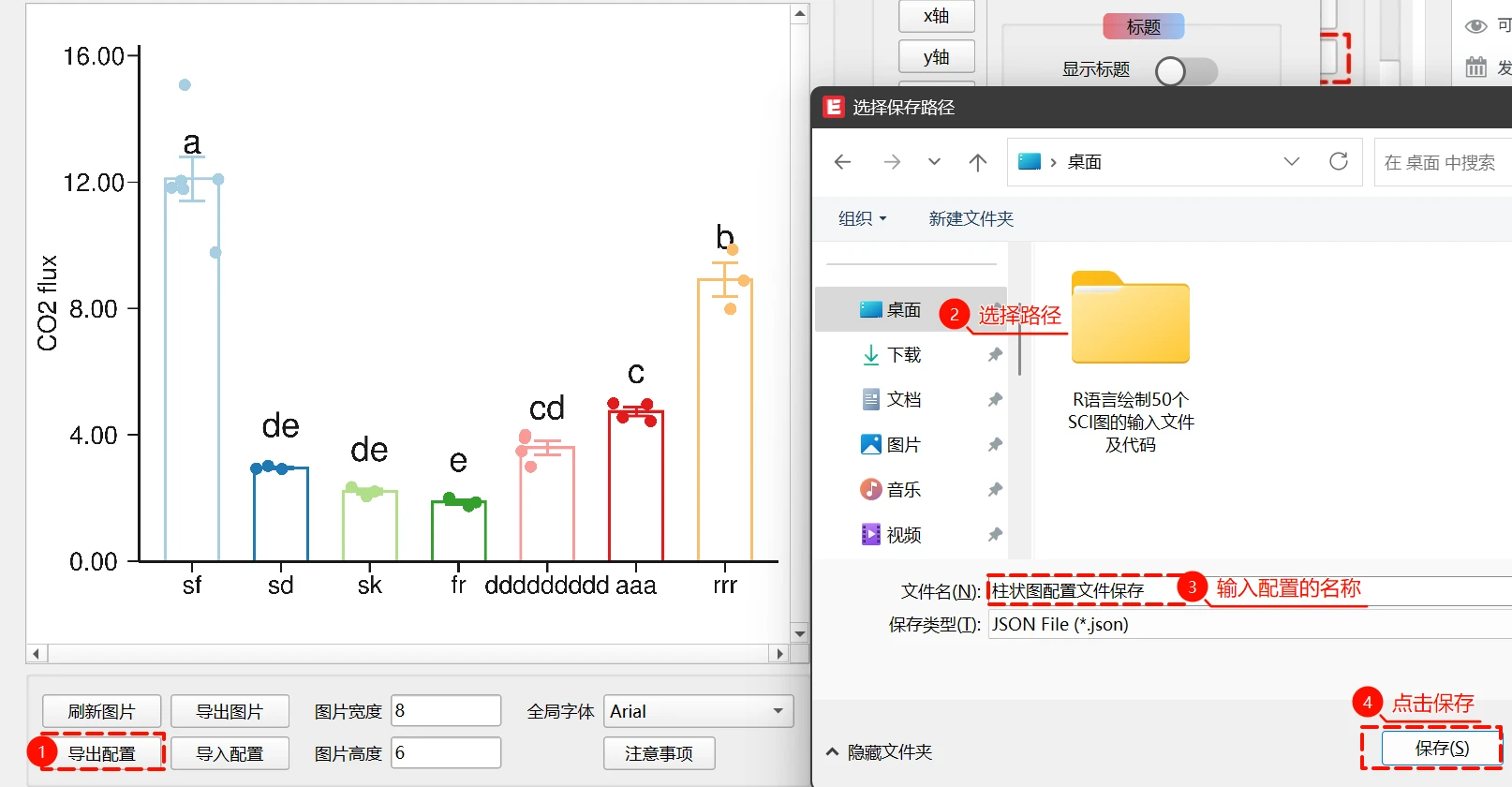Collapse folders with 隐藏文件夹

(x=879, y=752)
